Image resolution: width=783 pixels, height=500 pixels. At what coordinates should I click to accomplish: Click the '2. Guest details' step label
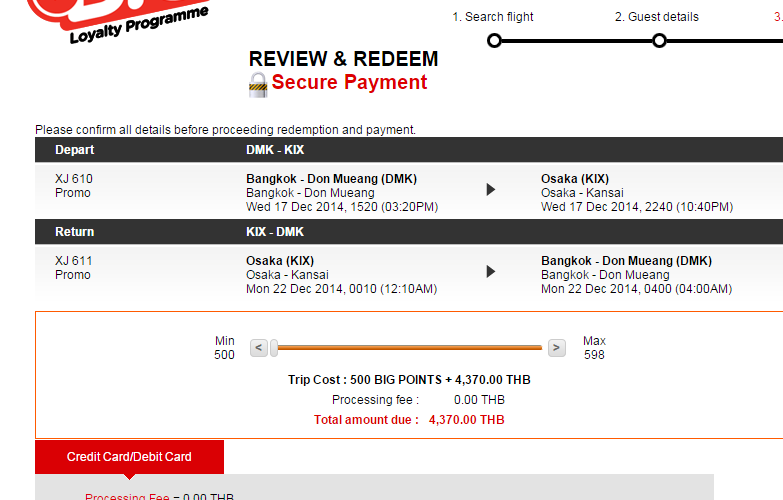coord(657,17)
